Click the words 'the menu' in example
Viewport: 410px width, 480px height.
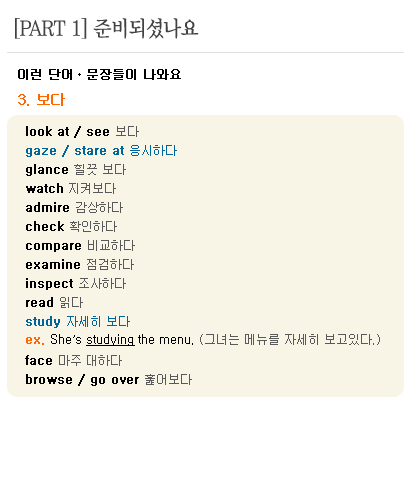coord(166,340)
